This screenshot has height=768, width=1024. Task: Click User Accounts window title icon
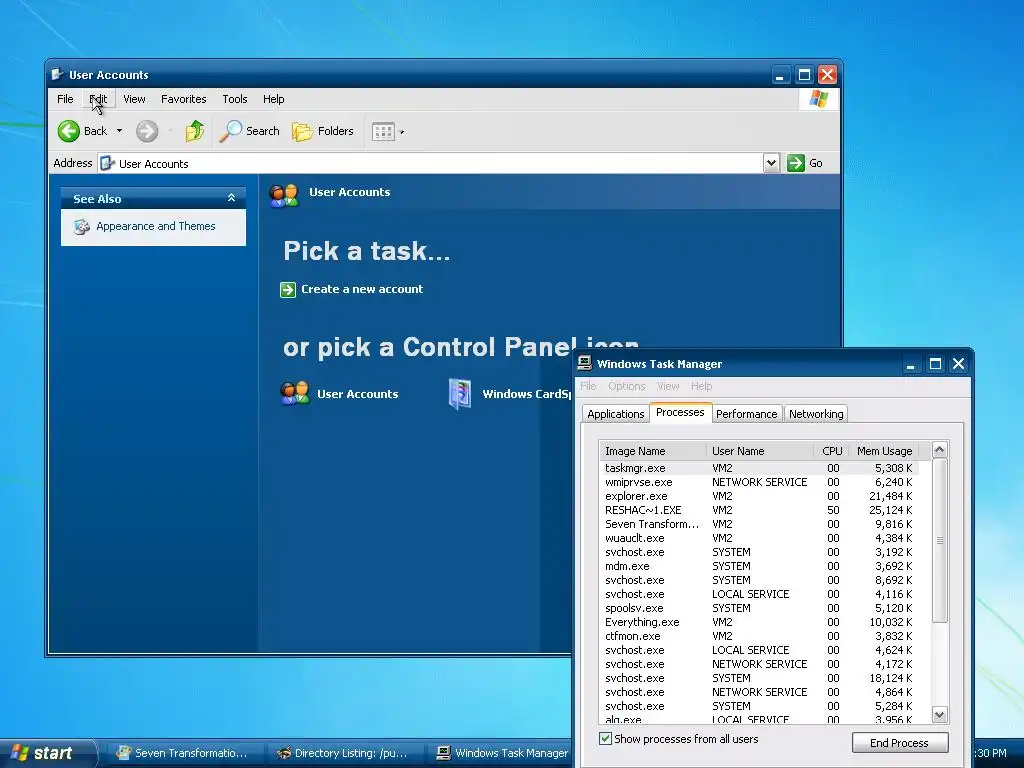pyautogui.click(x=57, y=74)
